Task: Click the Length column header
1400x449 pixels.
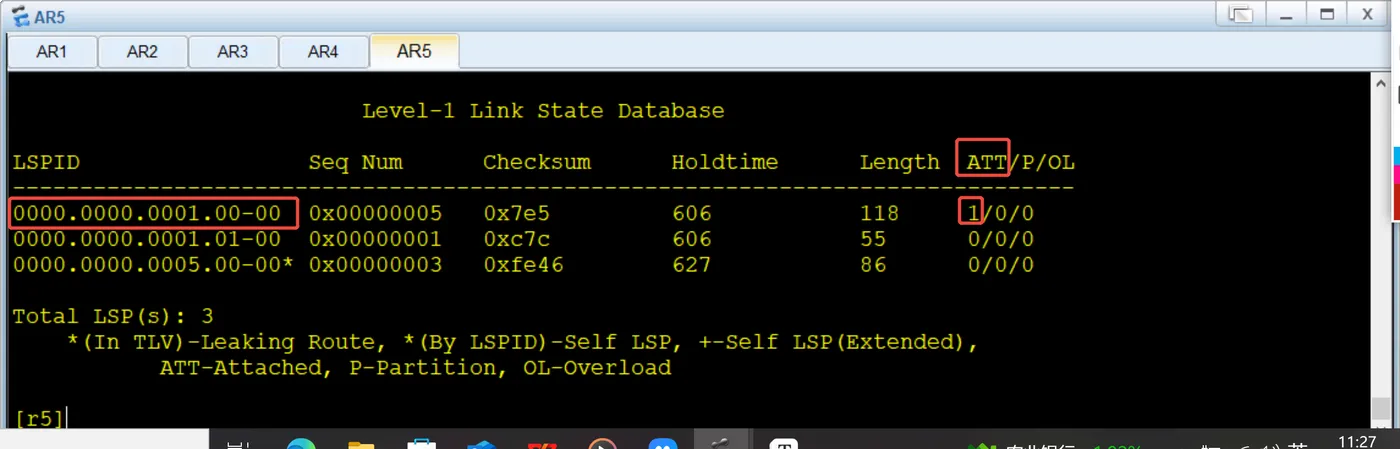Action: [x=900, y=162]
